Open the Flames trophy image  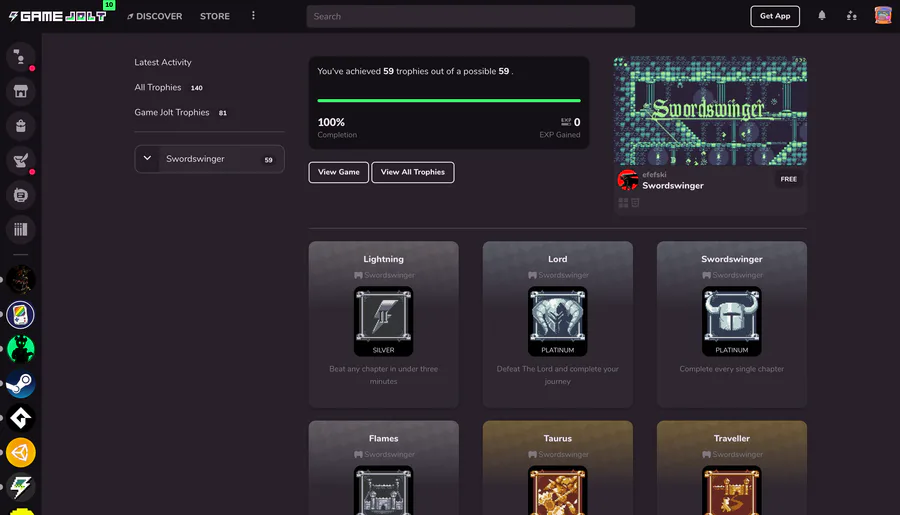coord(383,490)
